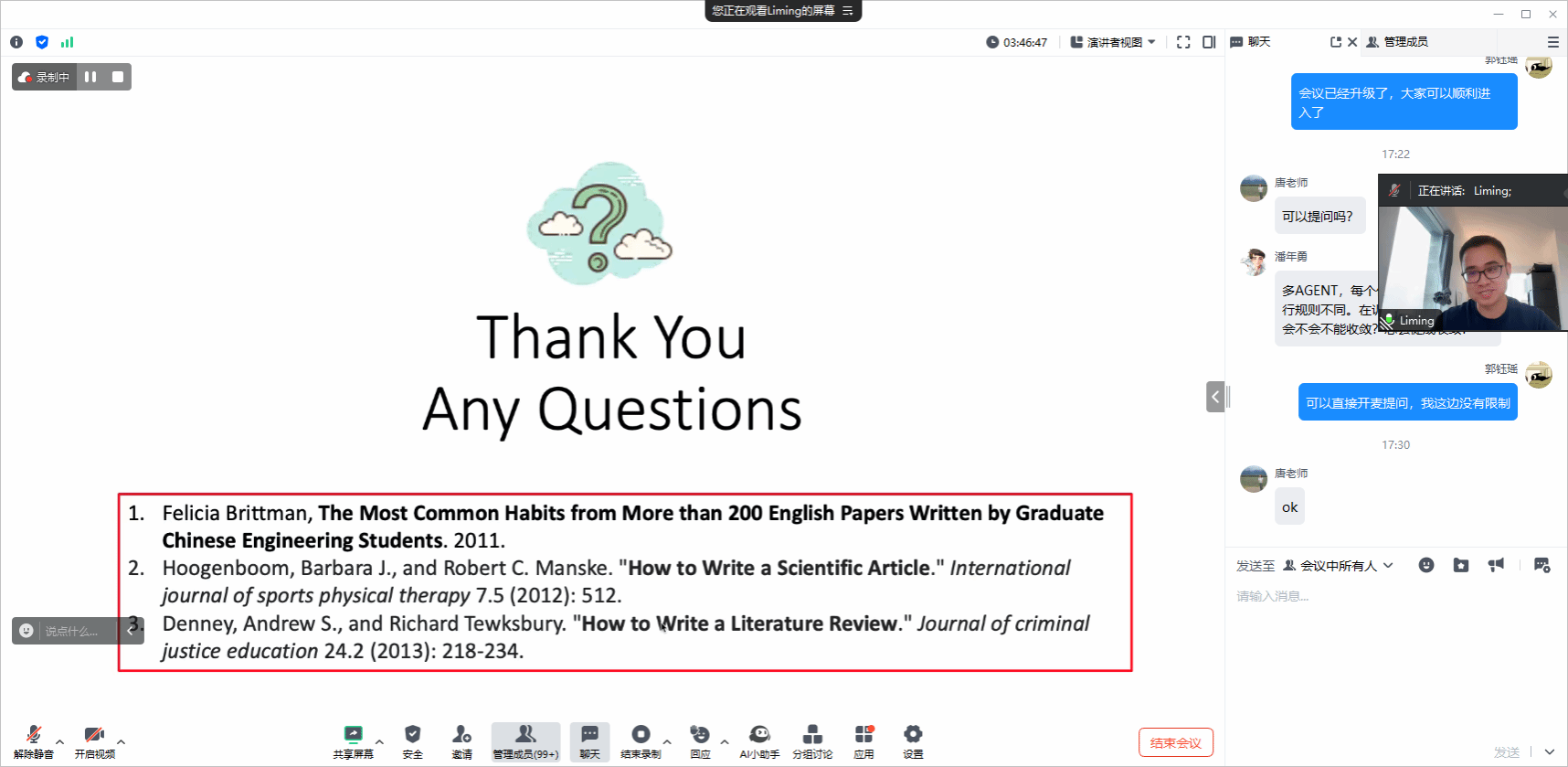Switch to the 管理成员 tab
The width and height of the screenshot is (1568, 767).
pos(1397,42)
